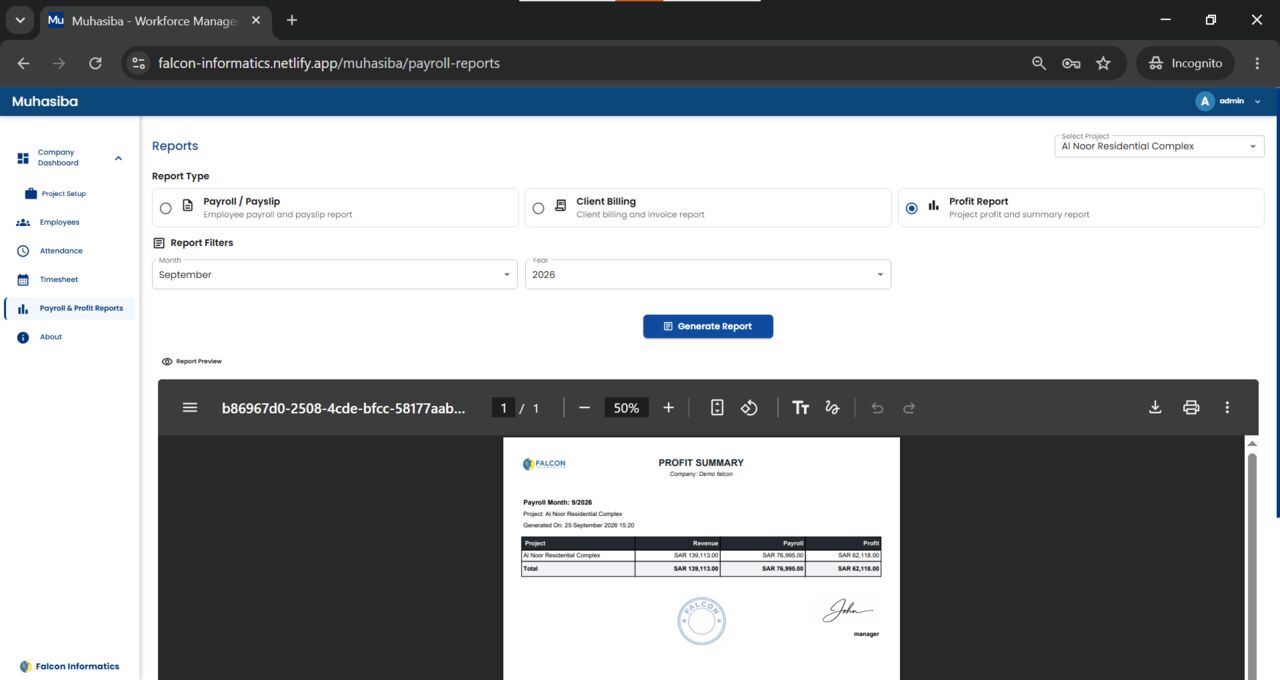The height and width of the screenshot is (680, 1280).
Task: Open the browser zoom magnifier icon
Action: click(x=1039, y=63)
